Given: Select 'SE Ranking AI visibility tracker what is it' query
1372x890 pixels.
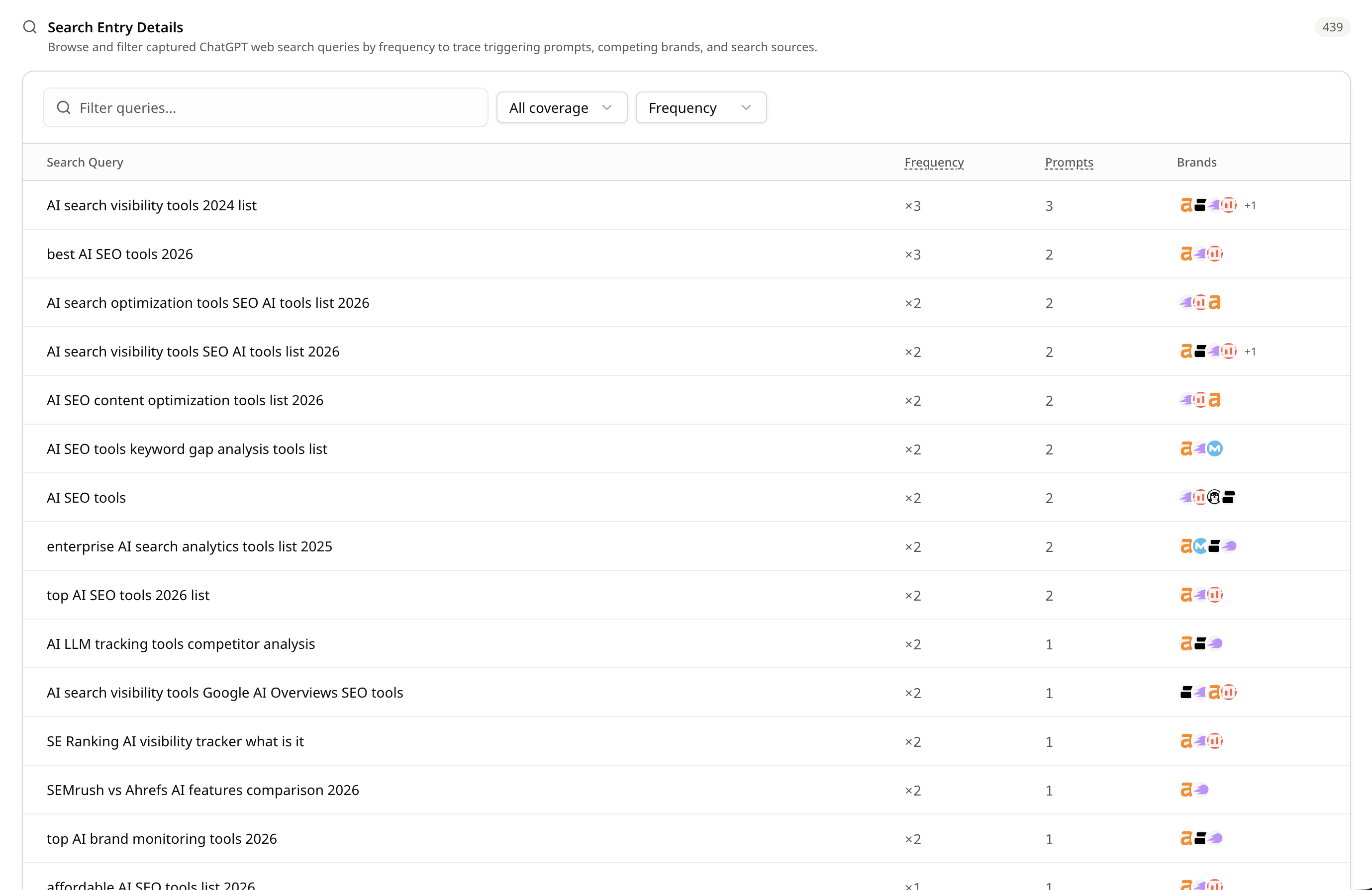Looking at the screenshot, I should tap(175, 741).
